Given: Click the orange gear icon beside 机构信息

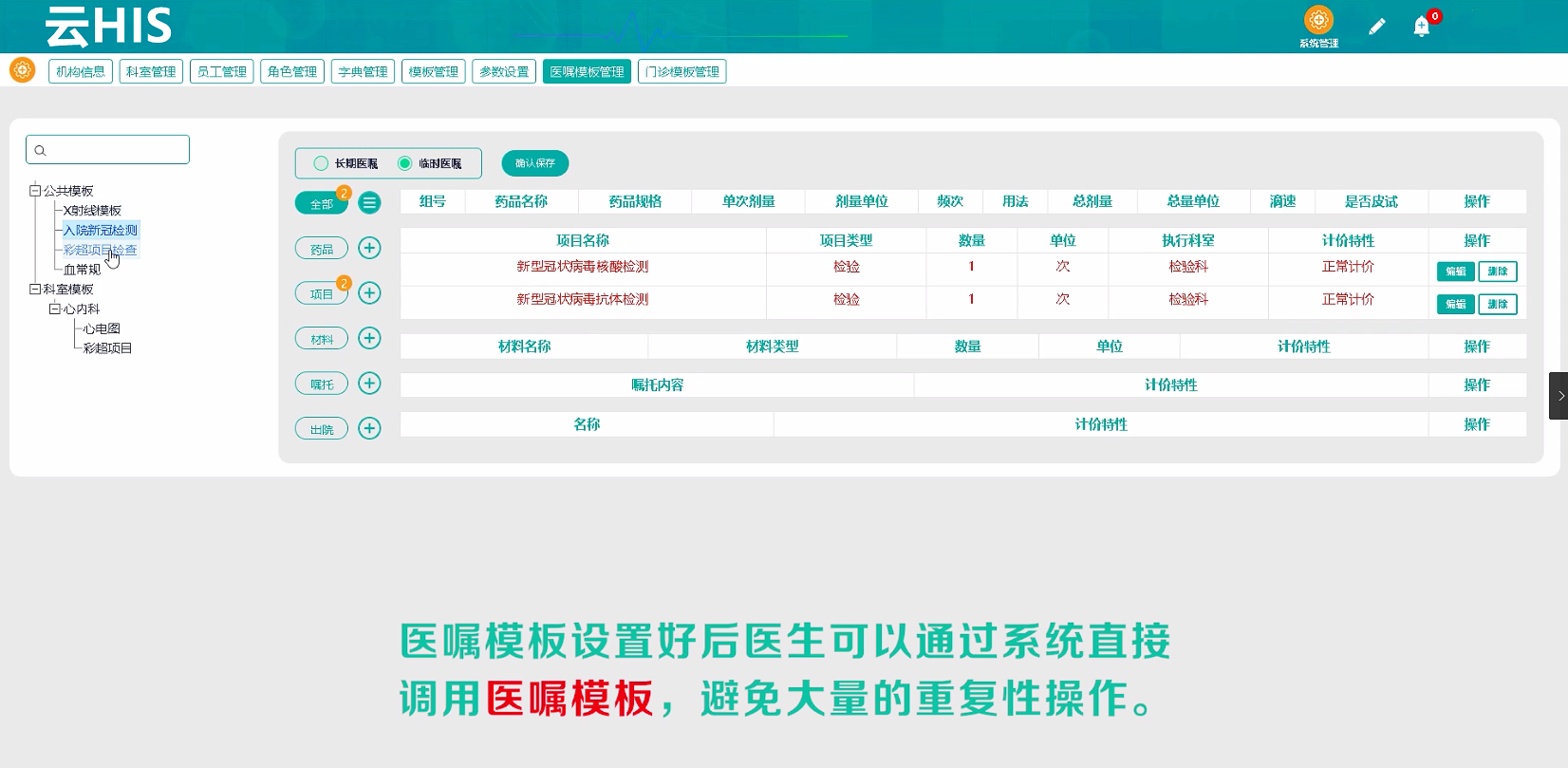Looking at the screenshot, I should coord(22,70).
